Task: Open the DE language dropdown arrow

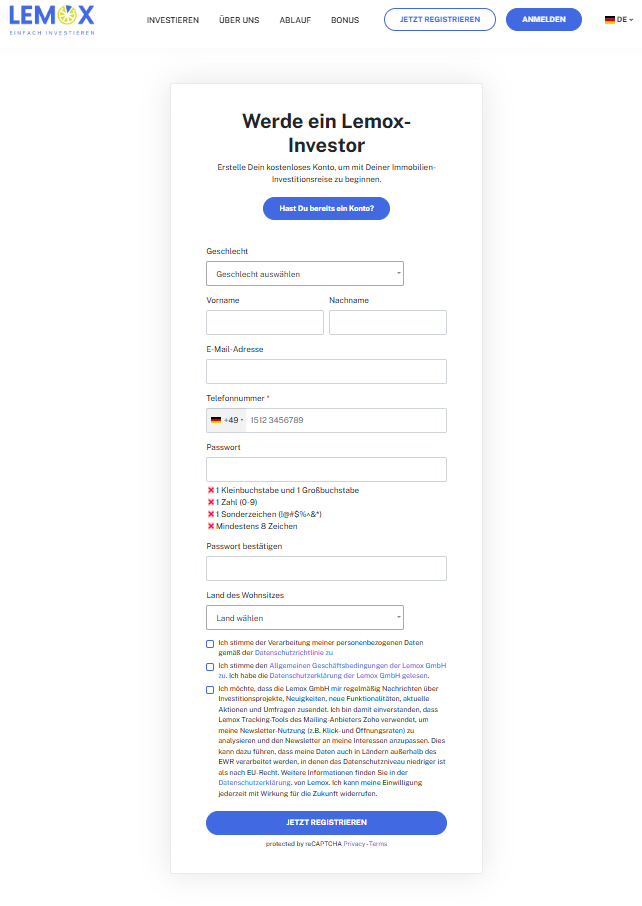Action: pyautogui.click(x=631, y=20)
